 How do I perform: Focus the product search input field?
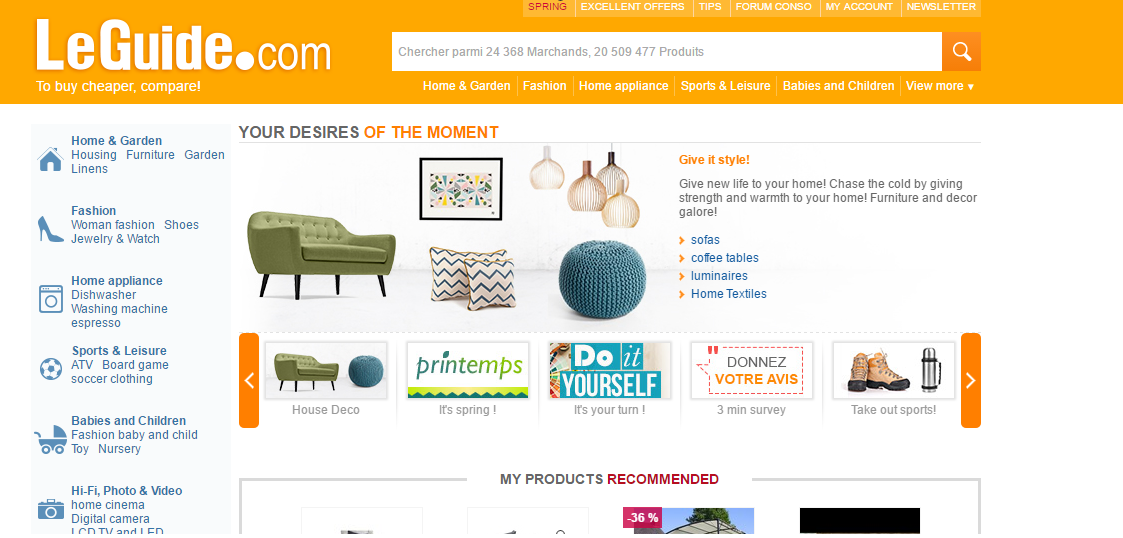click(667, 52)
